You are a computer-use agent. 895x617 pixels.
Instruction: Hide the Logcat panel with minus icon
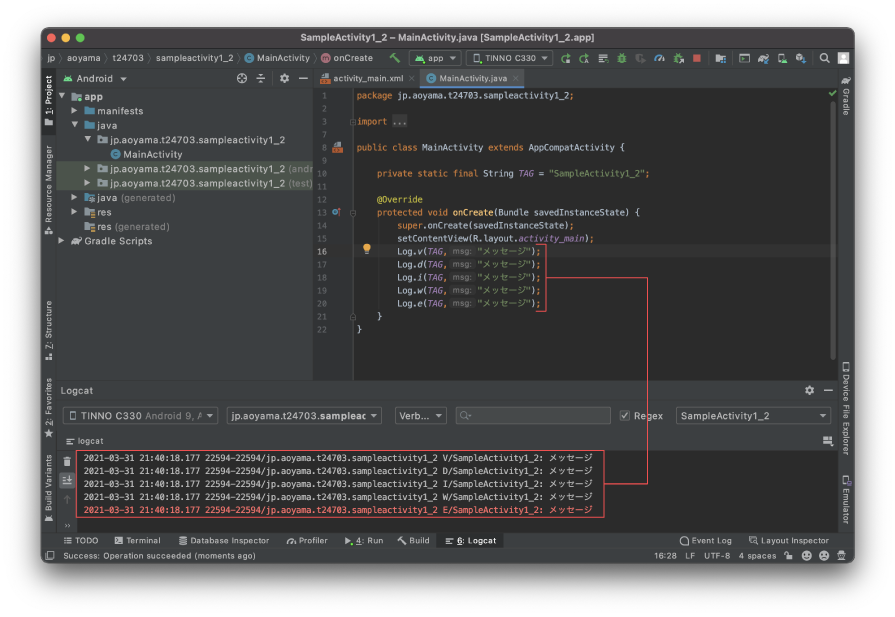tap(828, 390)
